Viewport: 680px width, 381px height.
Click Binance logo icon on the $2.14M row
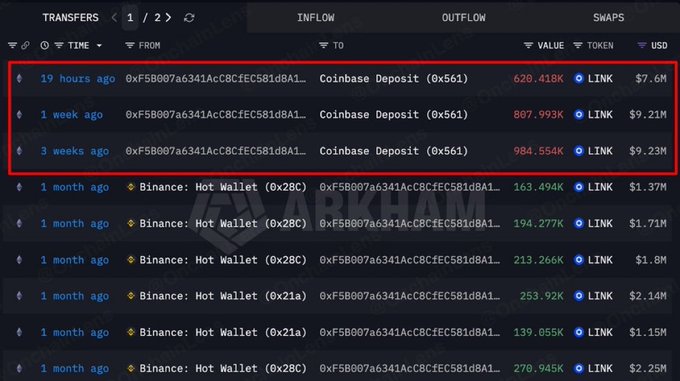point(131,296)
